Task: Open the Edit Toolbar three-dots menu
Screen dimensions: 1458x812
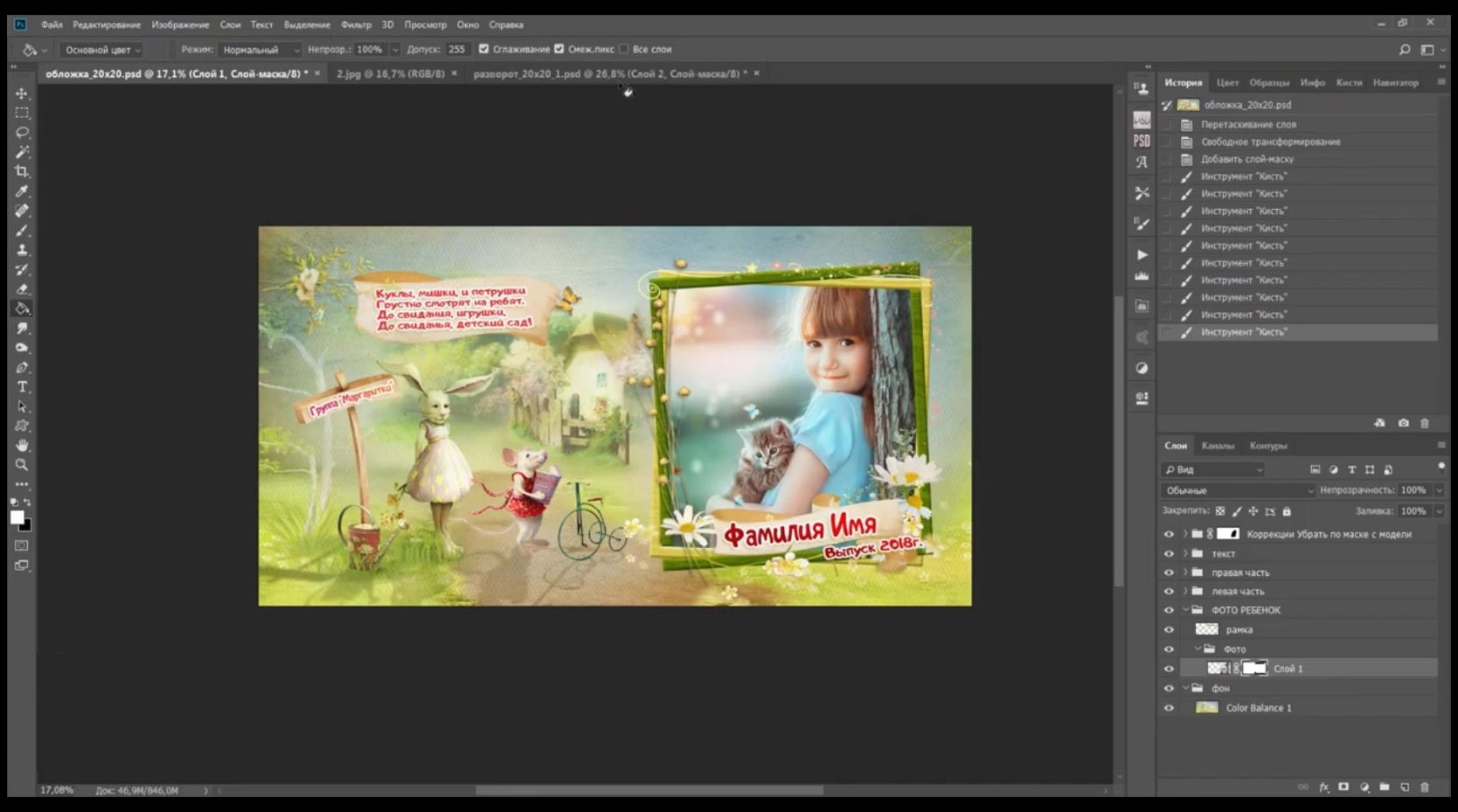Action: tap(22, 484)
